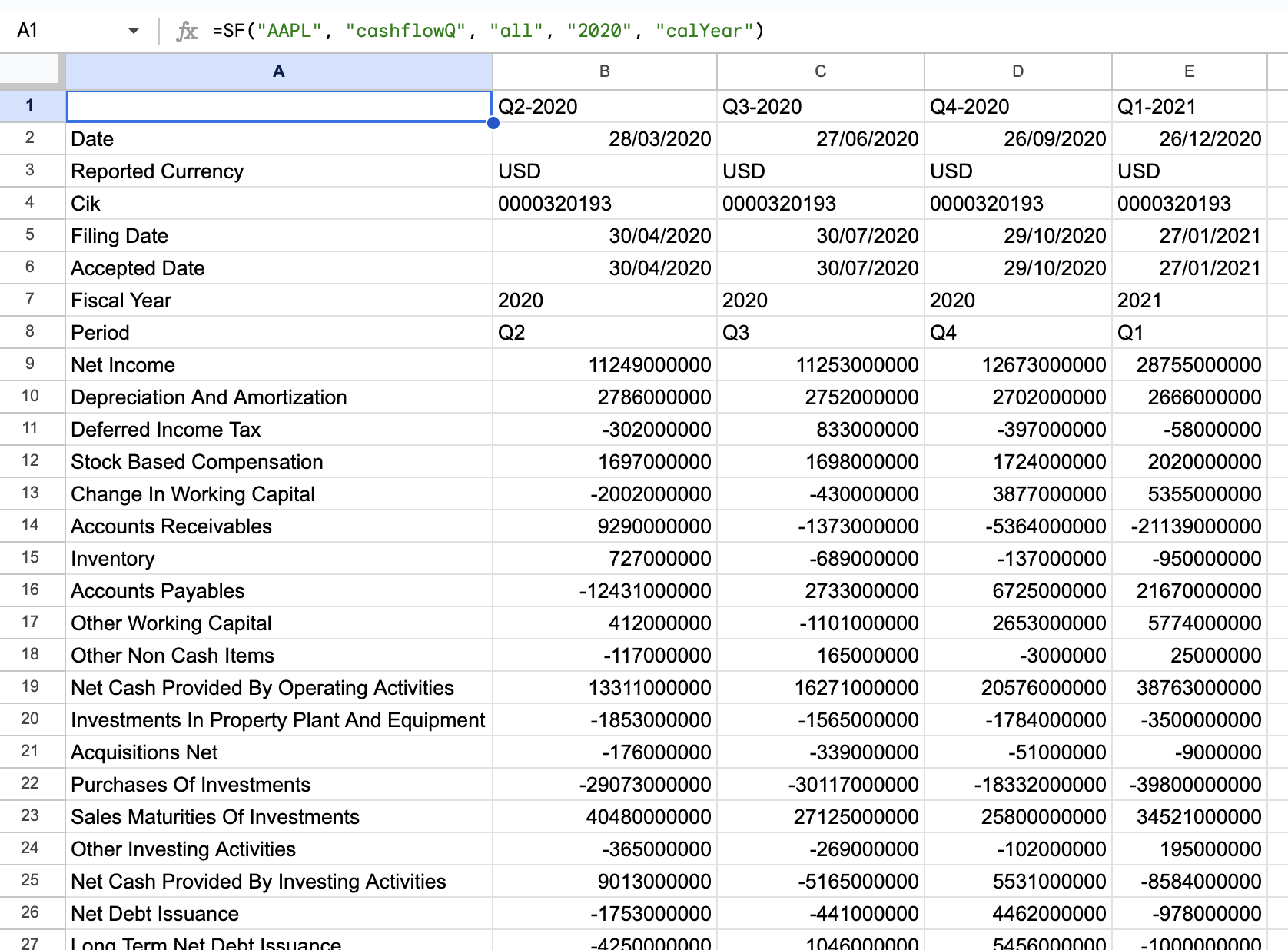Viewport: 1288px width, 950px height.
Task: Click the 'Acquisitions Net' cell
Action: [x=279, y=752]
